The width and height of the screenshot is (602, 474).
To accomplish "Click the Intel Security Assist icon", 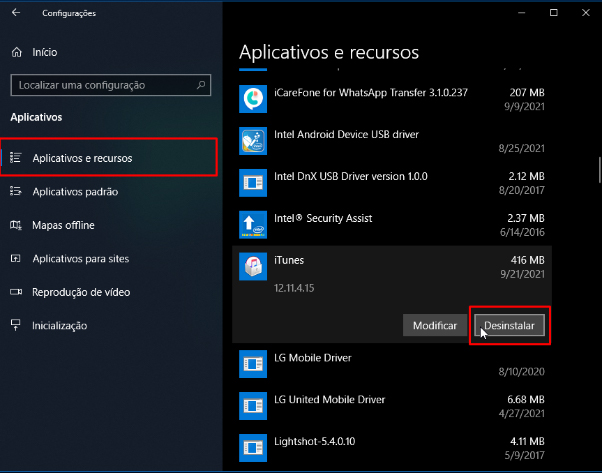I will (253, 225).
